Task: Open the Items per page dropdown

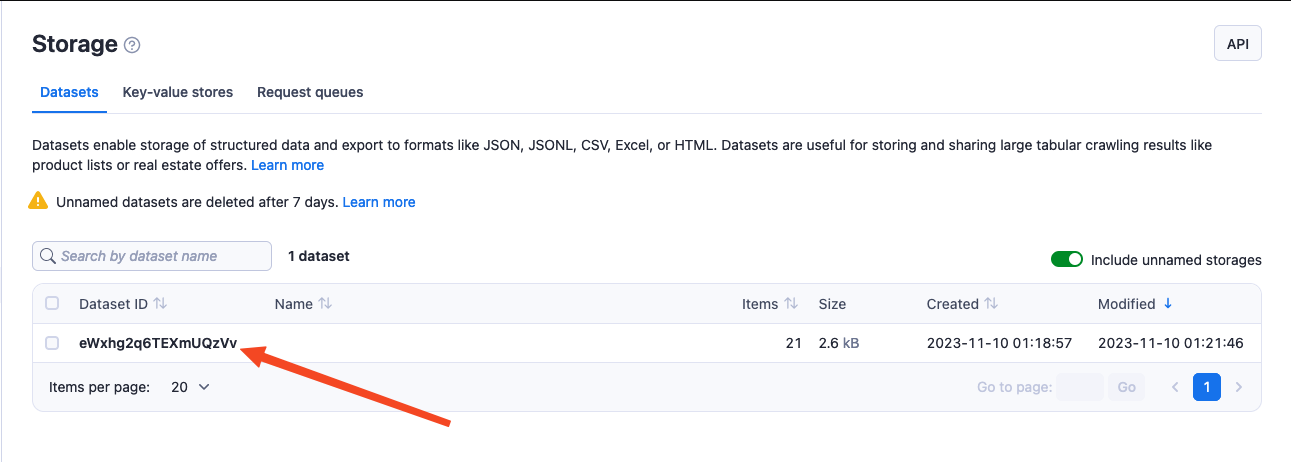Action: coord(190,387)
